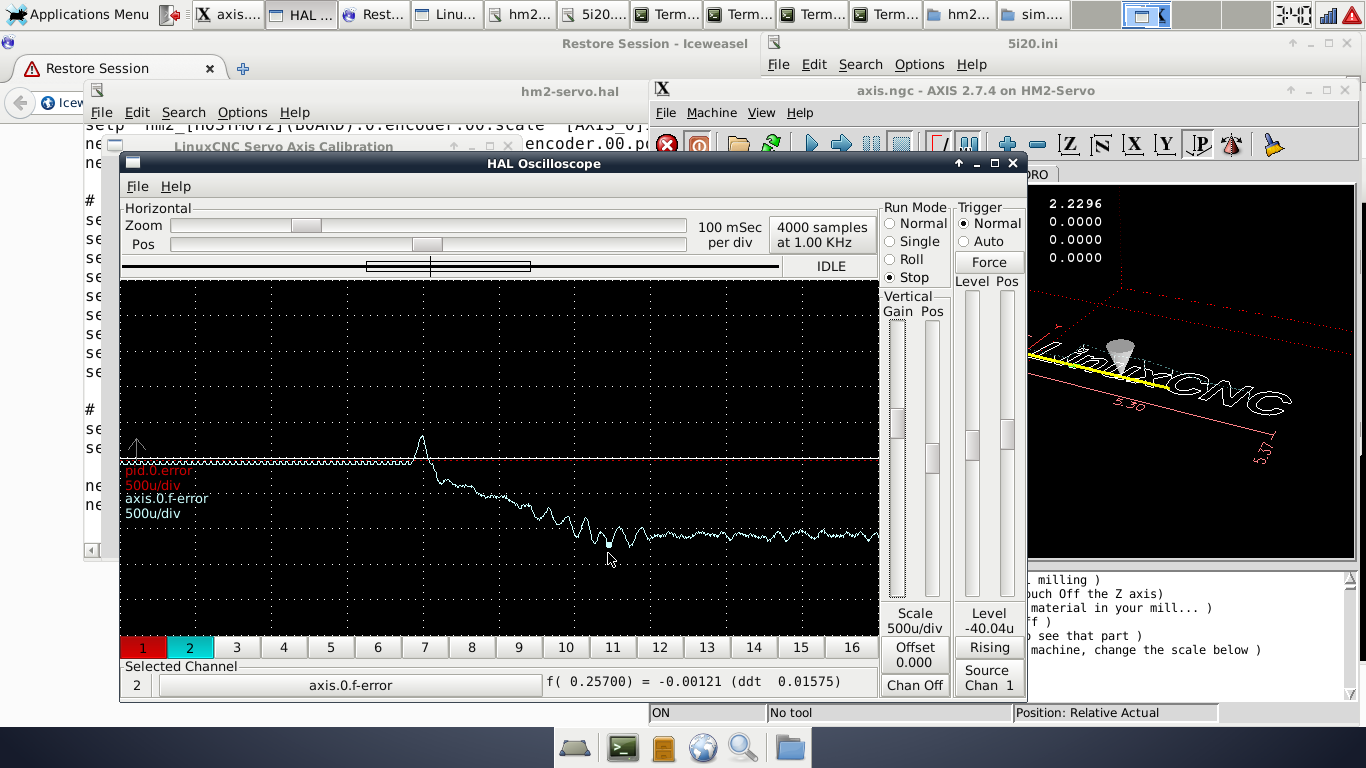Image resolution: width=1366 pixels, height=768 pixels.
Task: Raise the LinuxCNC Servo Axis Calibration window
Action: tap(283, 147)
